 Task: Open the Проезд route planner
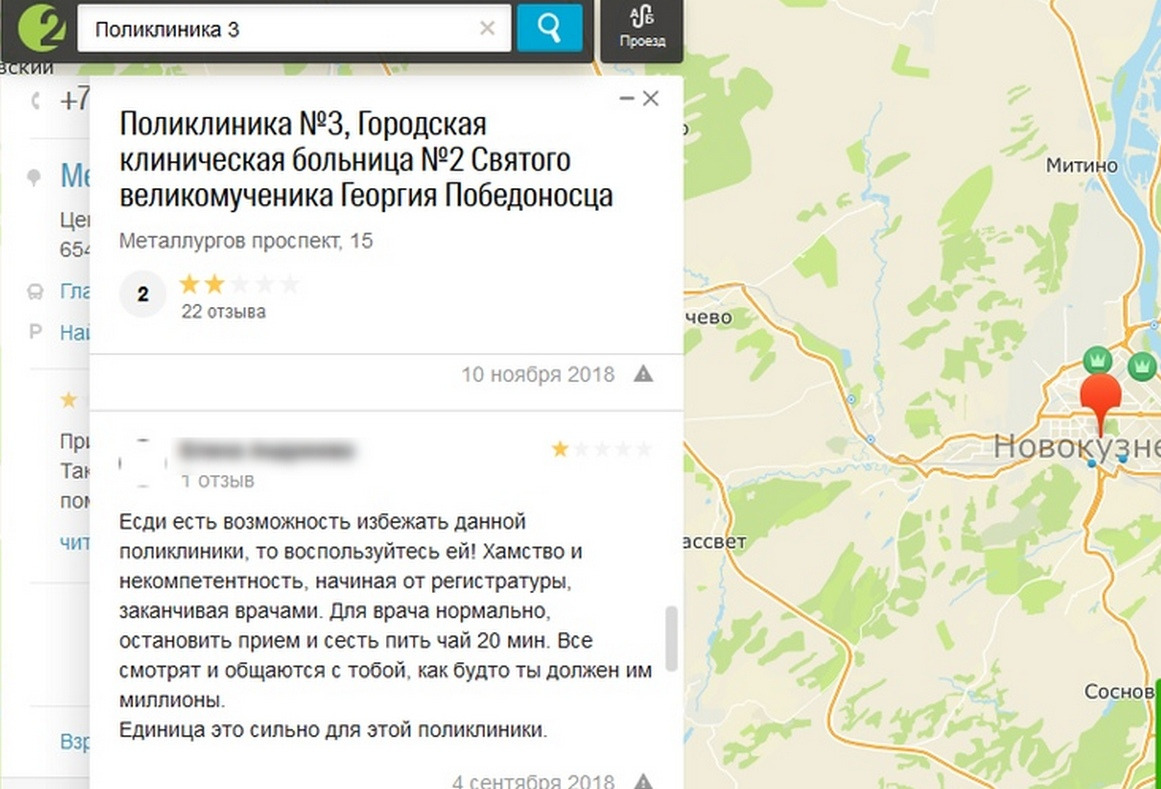click(x=642, y=28)
